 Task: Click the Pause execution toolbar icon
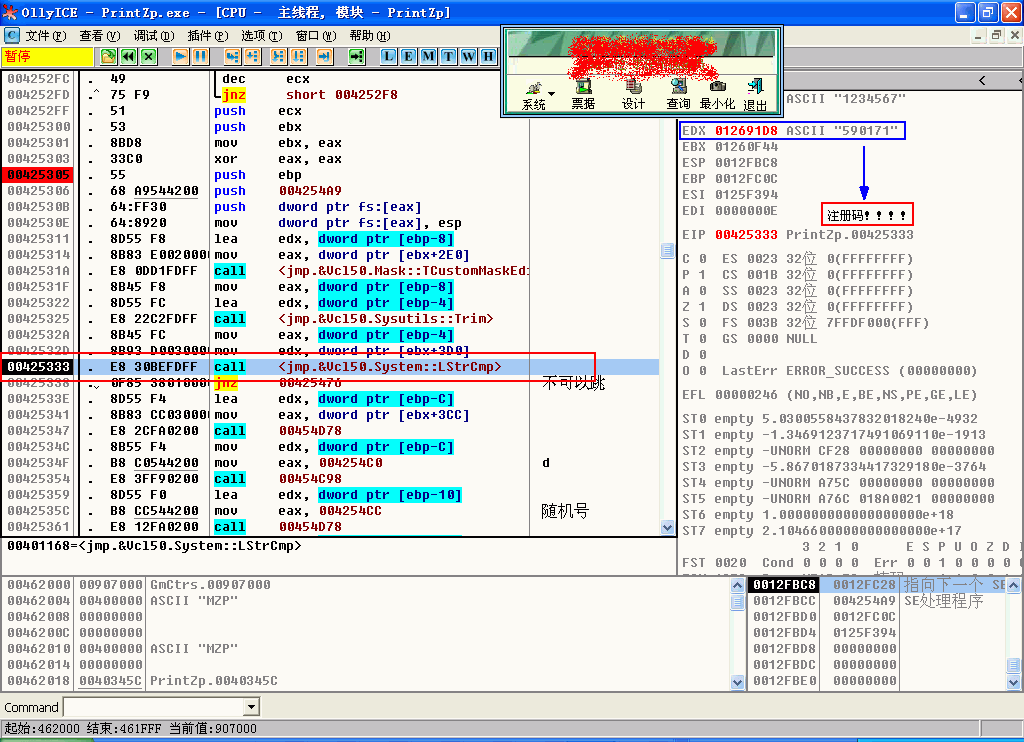(x=200, y=57)
